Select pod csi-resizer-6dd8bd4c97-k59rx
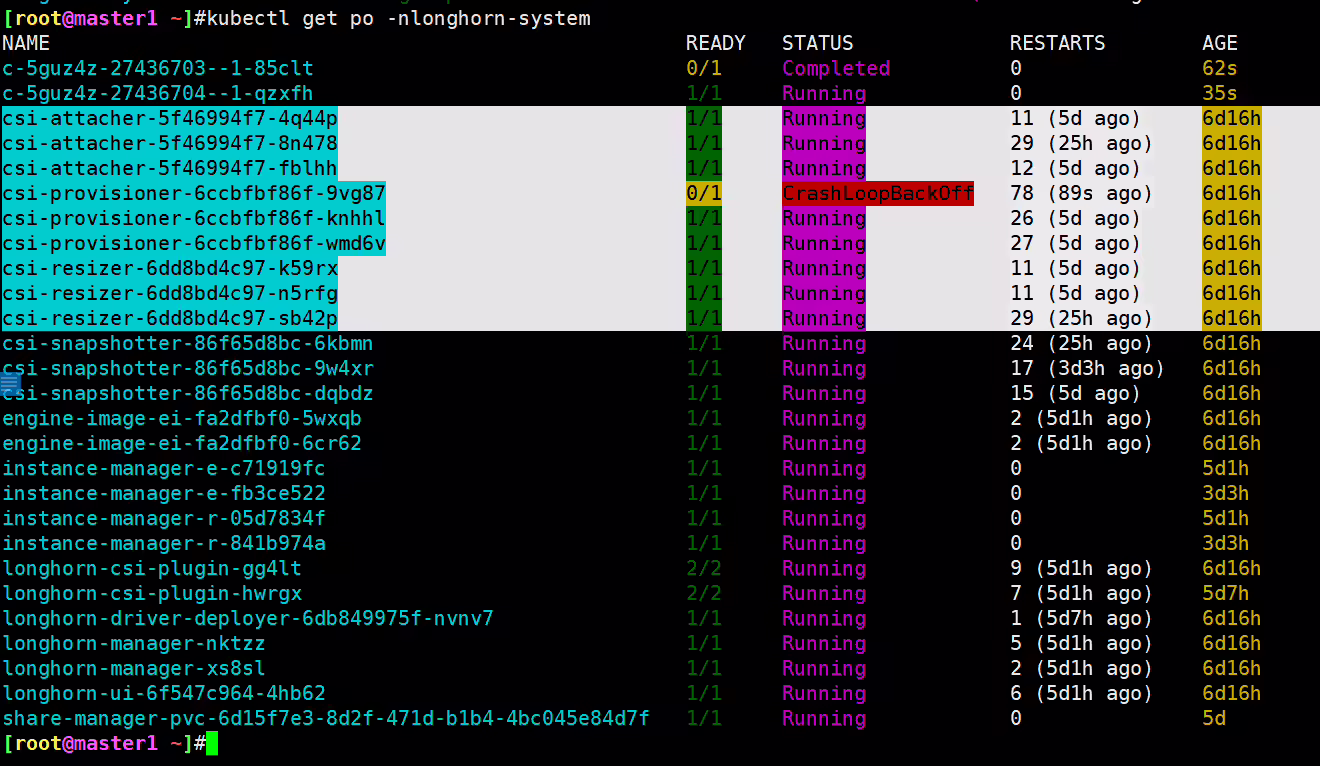 (x=170, y=268)
